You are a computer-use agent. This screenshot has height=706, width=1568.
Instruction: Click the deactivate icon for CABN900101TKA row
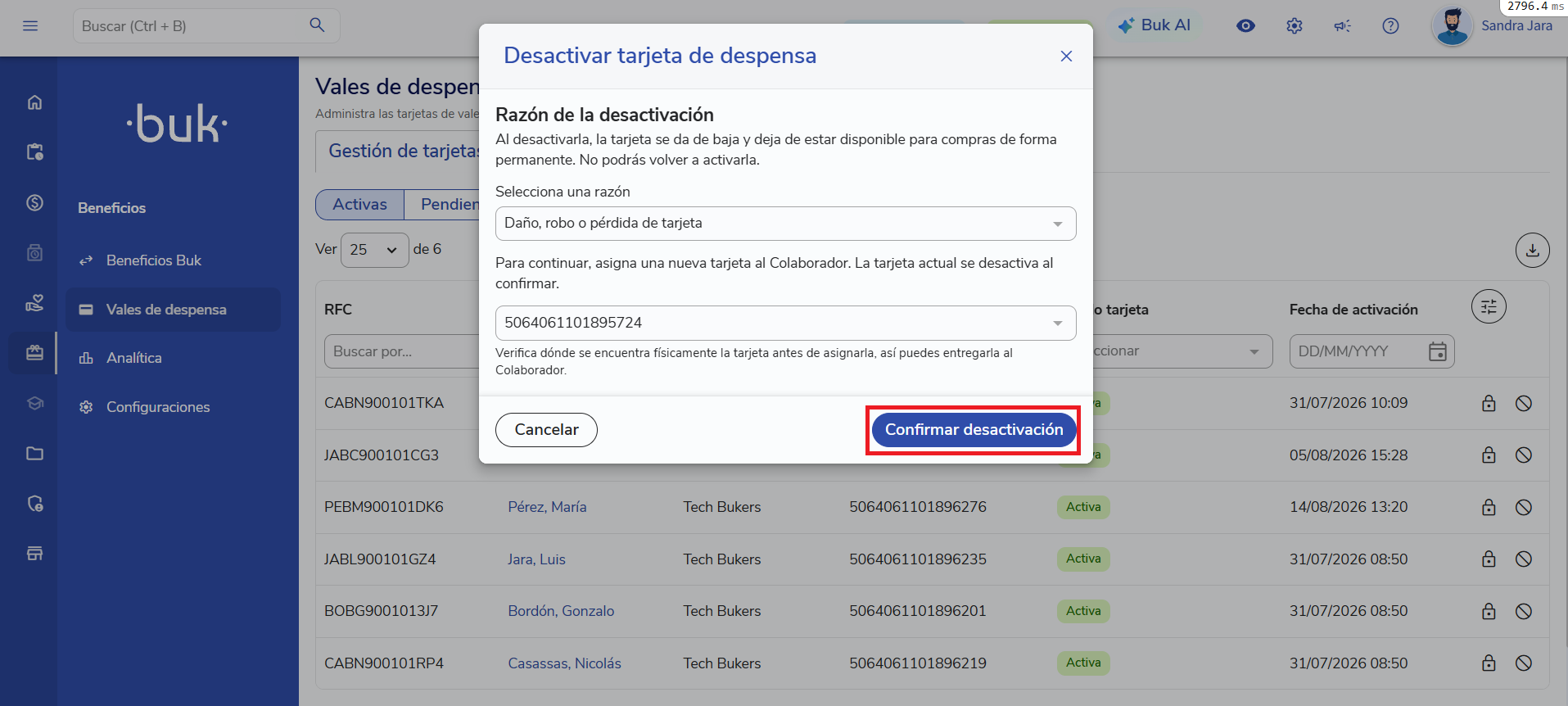[1523, 403]
